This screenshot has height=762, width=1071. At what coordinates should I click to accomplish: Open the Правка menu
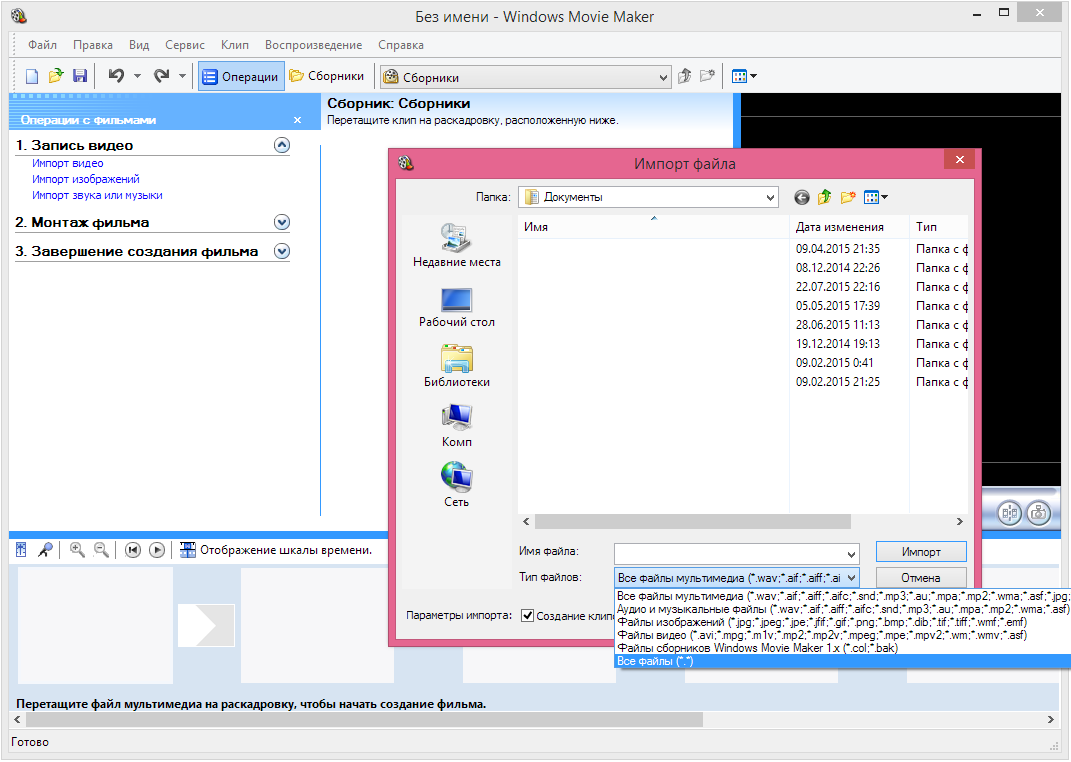coord(93,45)
